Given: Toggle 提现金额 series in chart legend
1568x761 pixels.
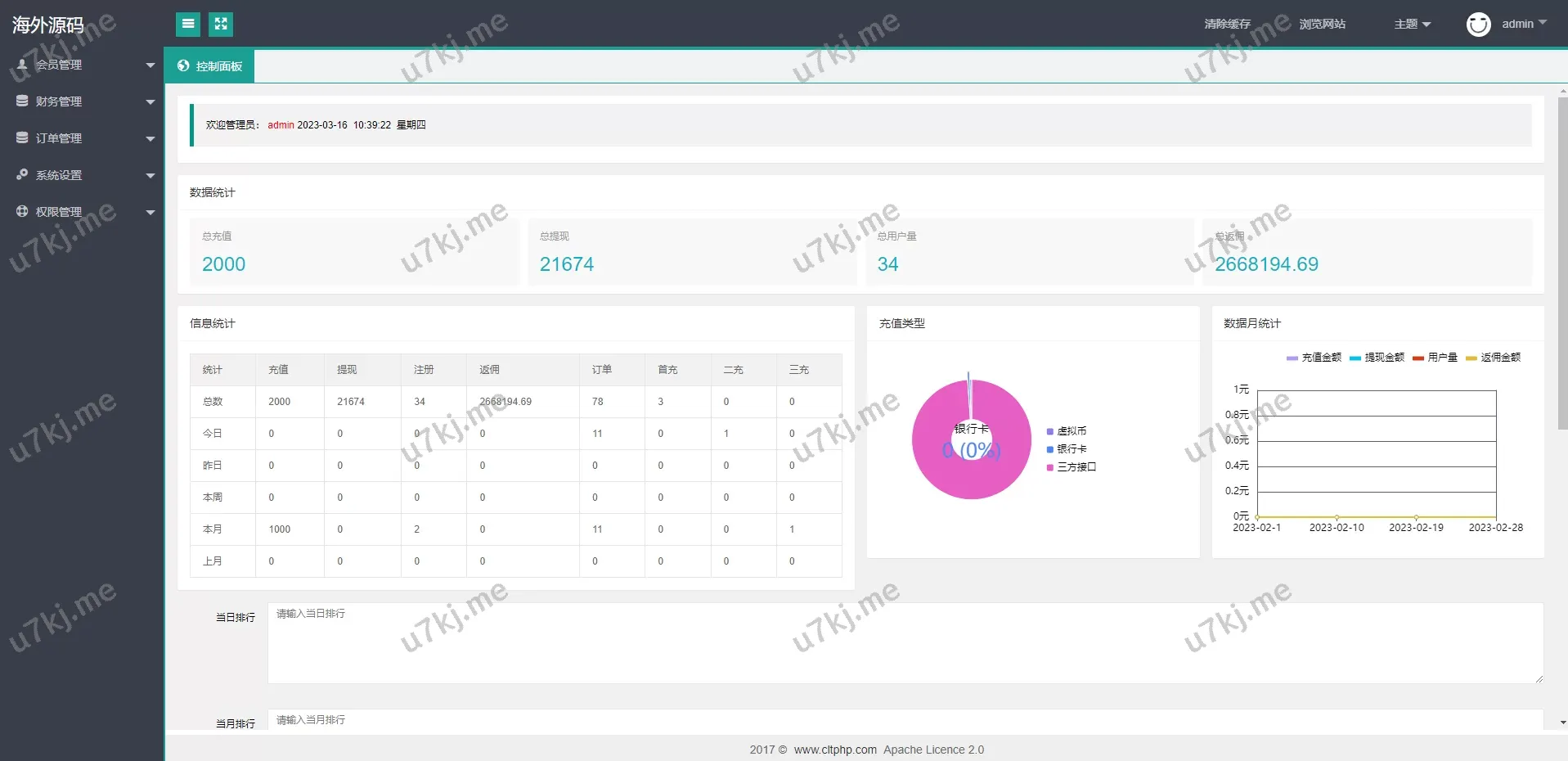Looking at the screenshot, I should click(1377, 358).
